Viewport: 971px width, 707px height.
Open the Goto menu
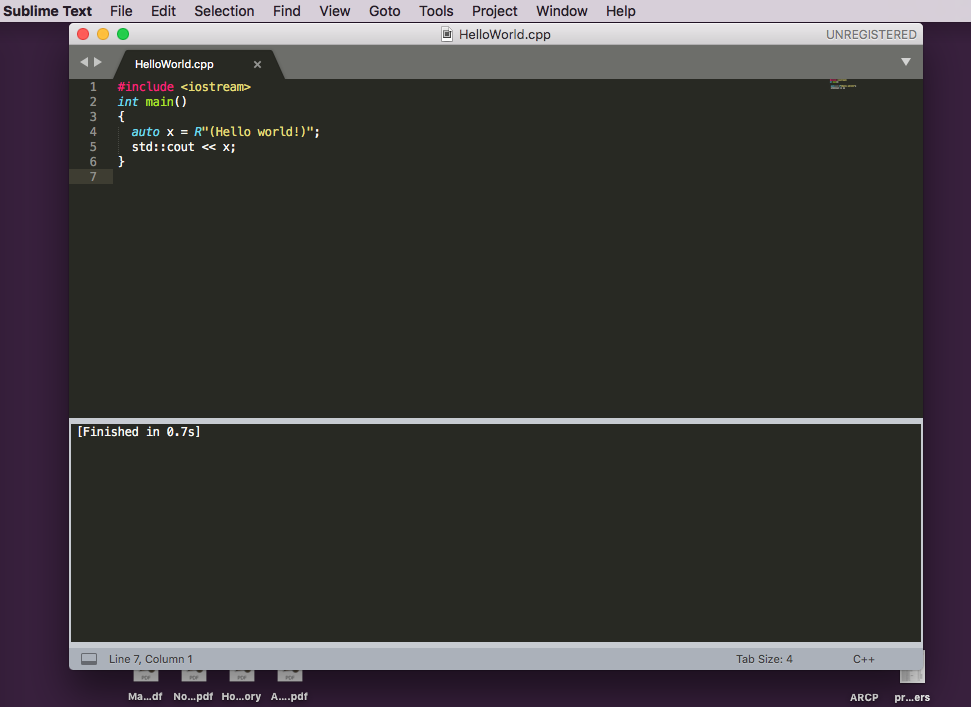tap(385, 11)
